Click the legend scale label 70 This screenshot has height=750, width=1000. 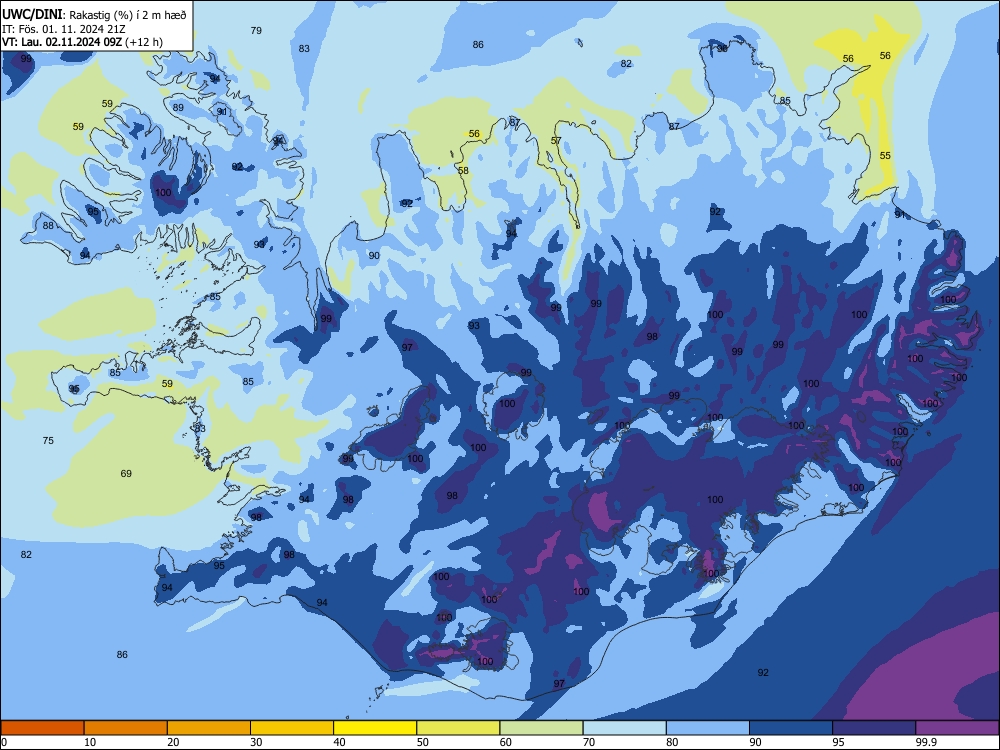(x=589, y=742)
